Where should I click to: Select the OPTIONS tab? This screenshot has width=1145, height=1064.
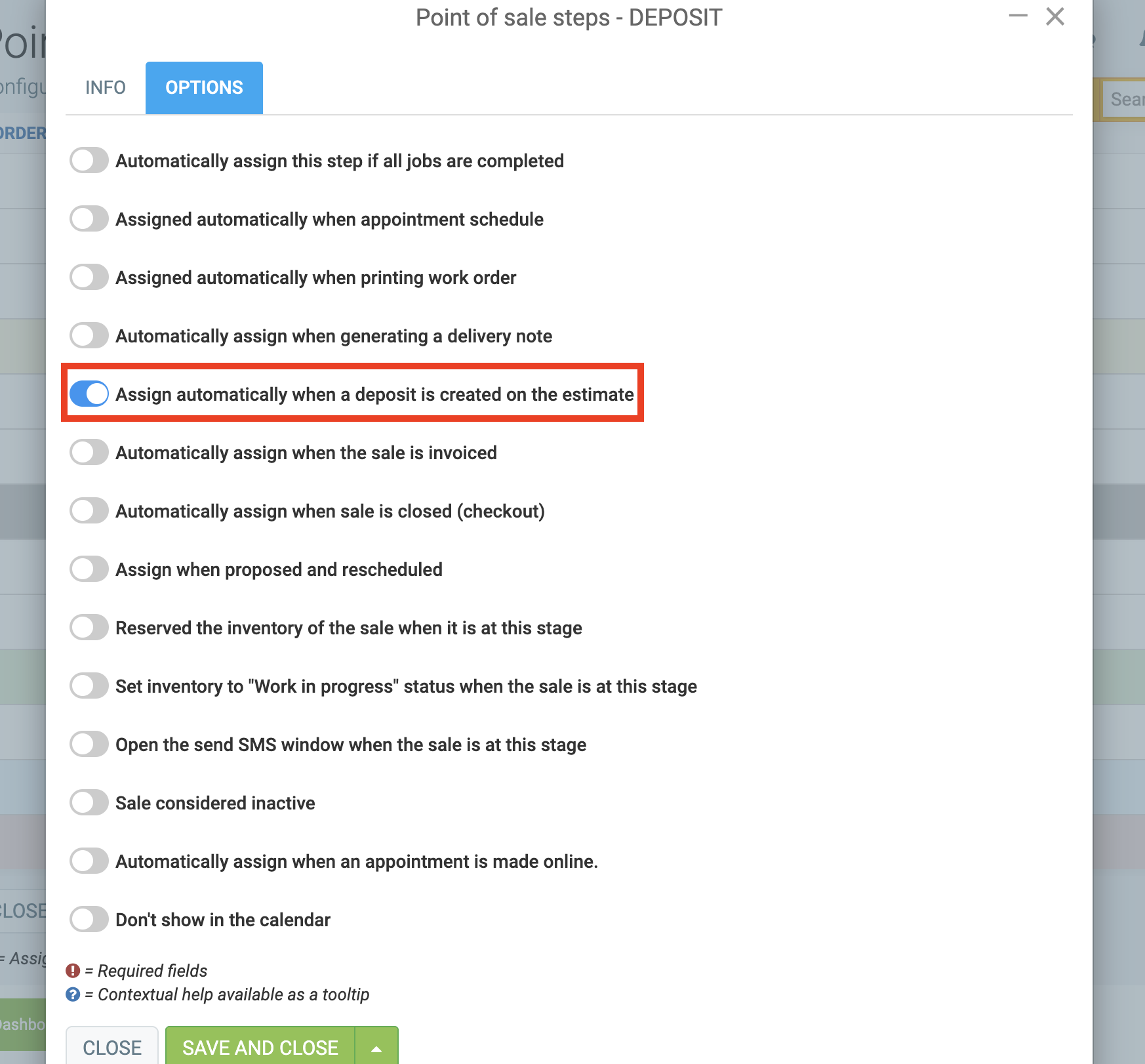point(204,88)
